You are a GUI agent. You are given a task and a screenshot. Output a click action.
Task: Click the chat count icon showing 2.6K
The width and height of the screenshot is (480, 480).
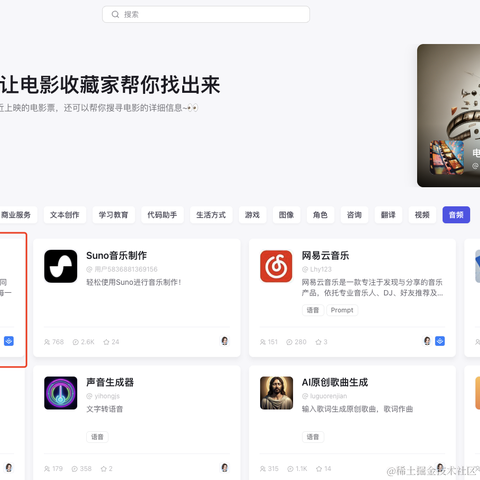(x=76, y=342)
